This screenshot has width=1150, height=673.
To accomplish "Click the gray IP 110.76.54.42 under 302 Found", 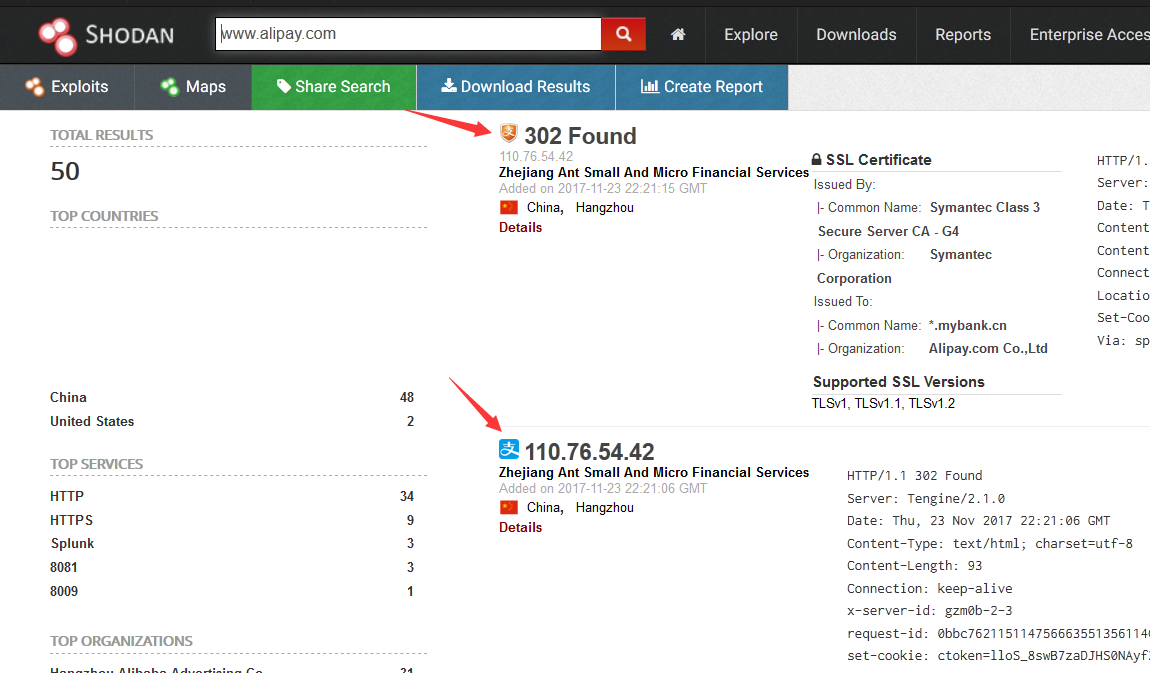I will (x=536, y=156).
